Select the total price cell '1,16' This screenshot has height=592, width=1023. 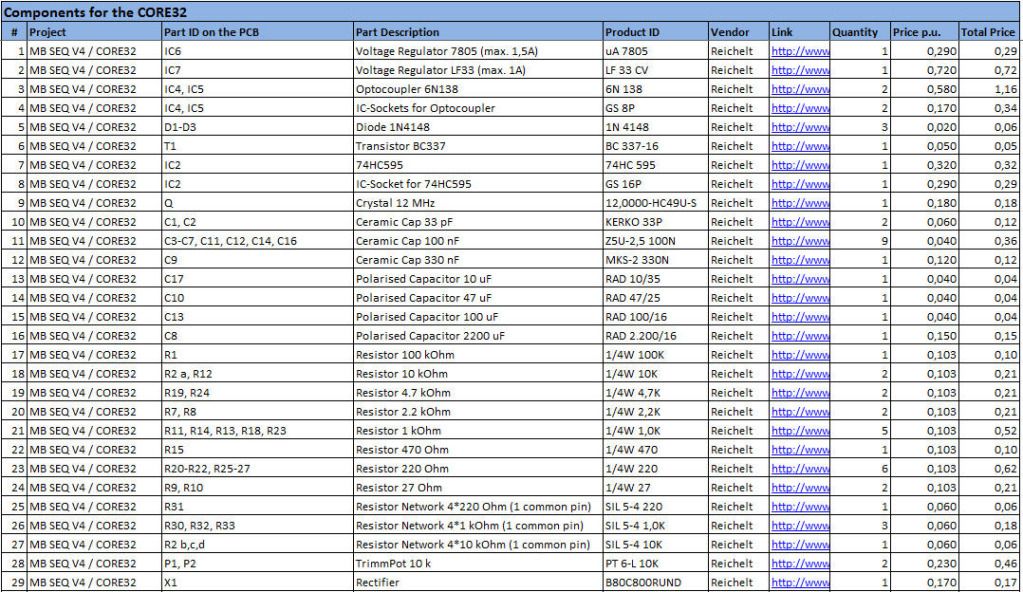[x=990, y=89]
